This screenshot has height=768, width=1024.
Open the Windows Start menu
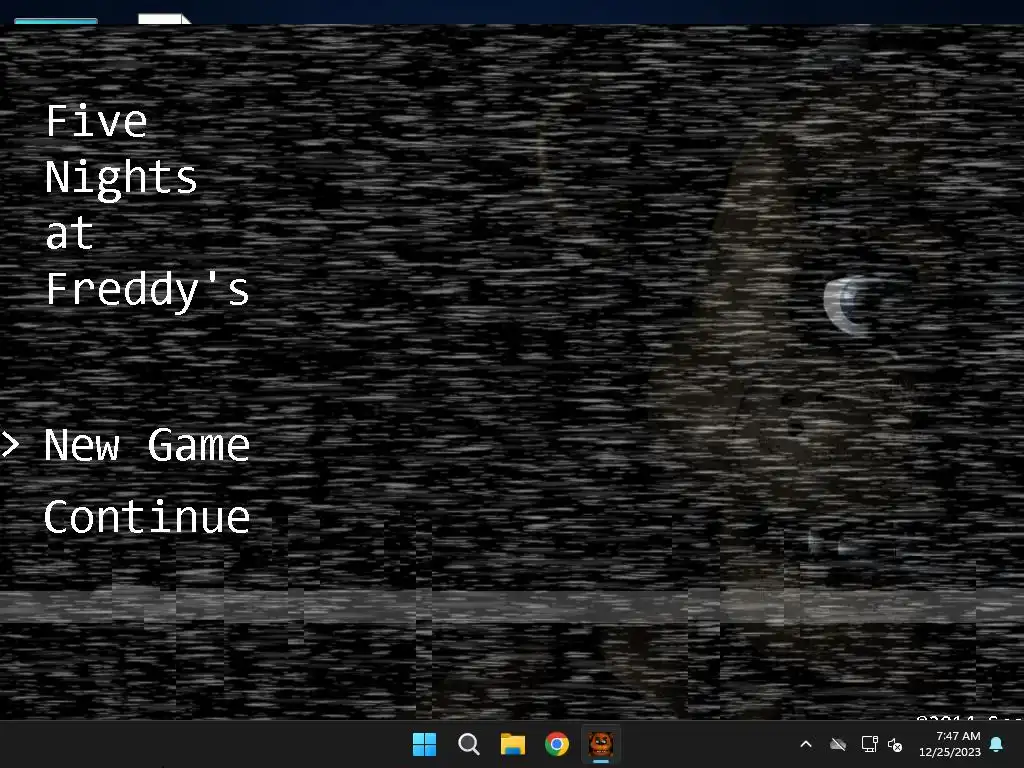point(424,744)
